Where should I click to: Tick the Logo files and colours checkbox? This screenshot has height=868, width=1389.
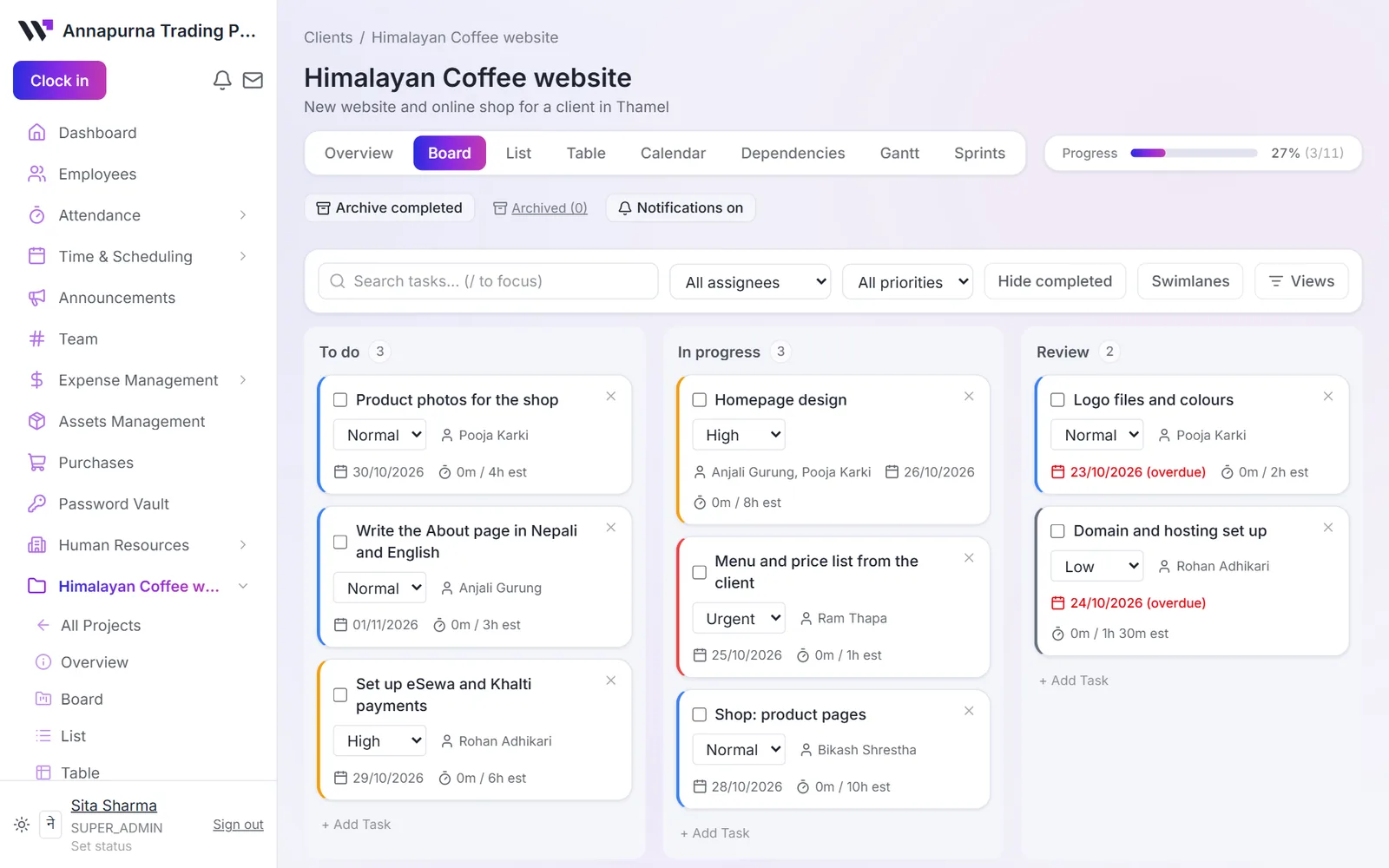[1057, 400]
